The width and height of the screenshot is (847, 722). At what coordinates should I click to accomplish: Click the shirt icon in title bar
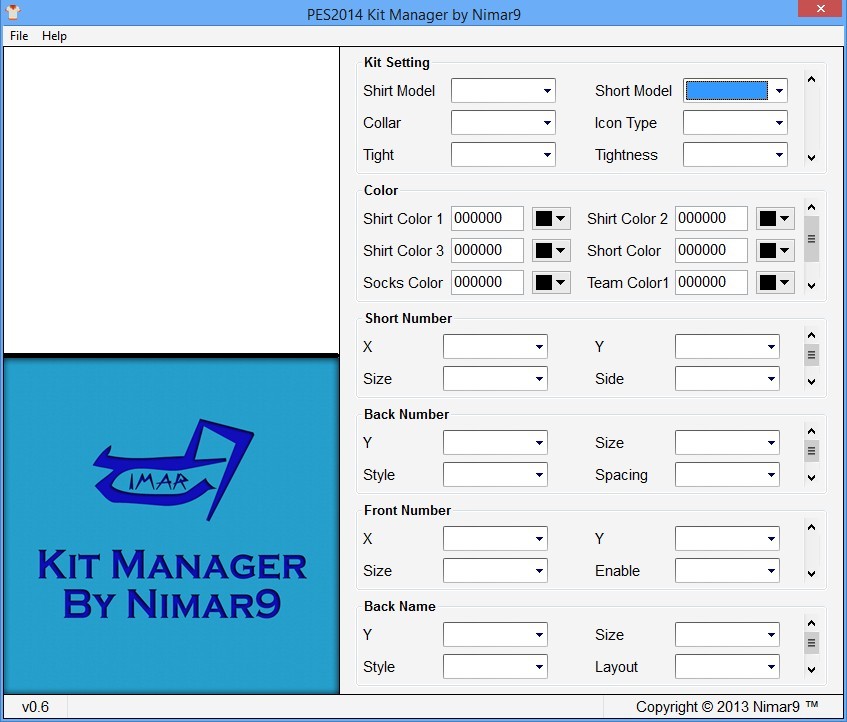12,12
